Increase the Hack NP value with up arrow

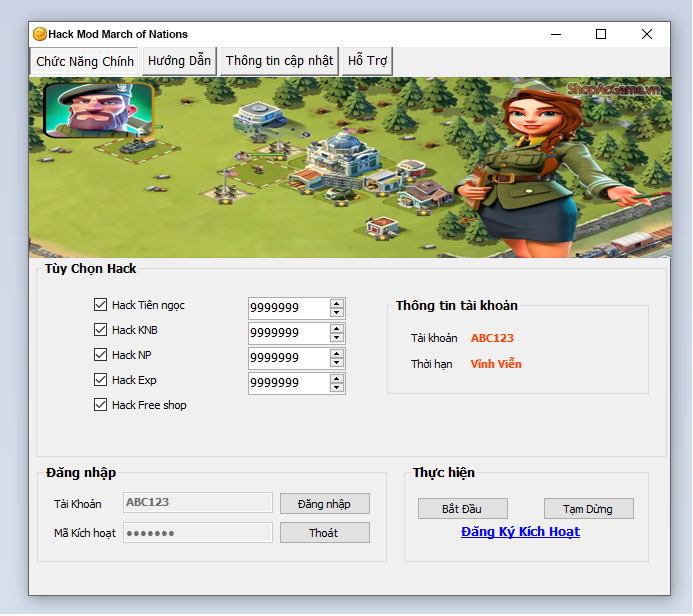[x=337, y=354]
